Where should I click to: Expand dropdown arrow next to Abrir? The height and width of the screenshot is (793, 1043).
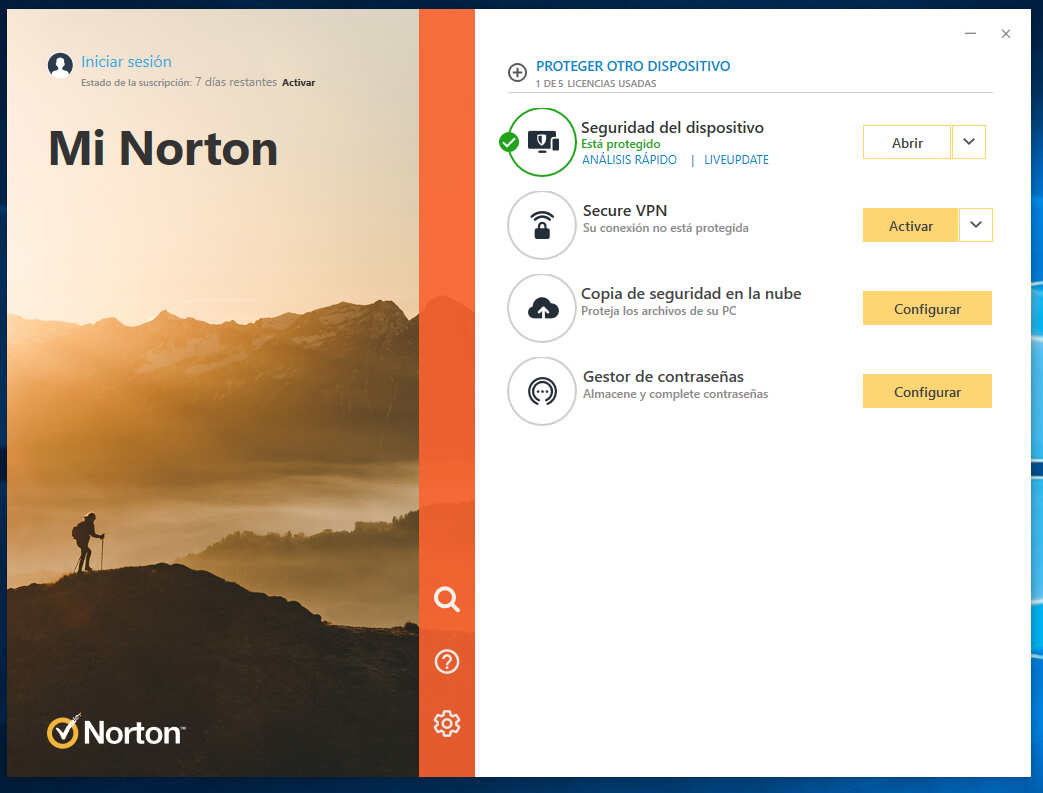click(968, 142)
